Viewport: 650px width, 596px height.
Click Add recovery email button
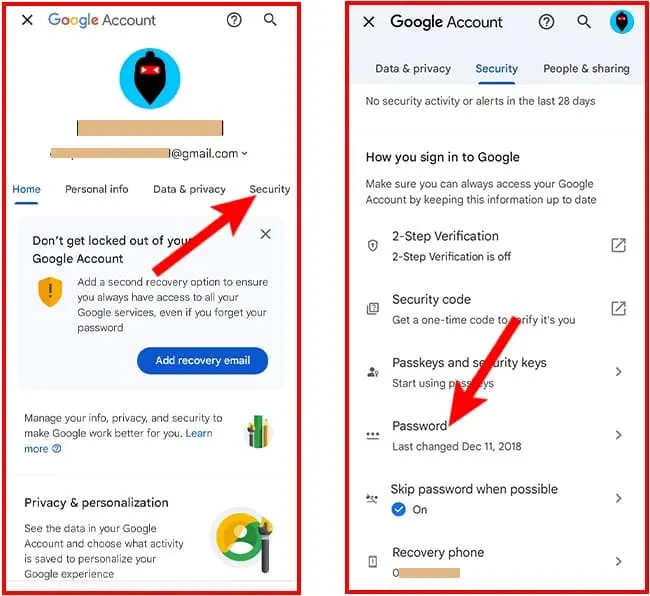(203, 361)
